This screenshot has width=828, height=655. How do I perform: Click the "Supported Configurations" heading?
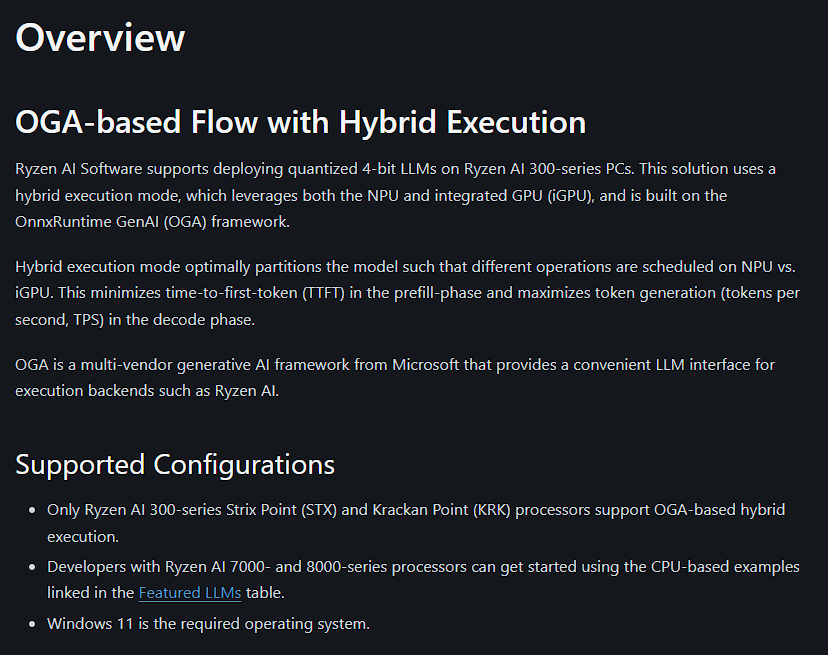tap(175, 465)
